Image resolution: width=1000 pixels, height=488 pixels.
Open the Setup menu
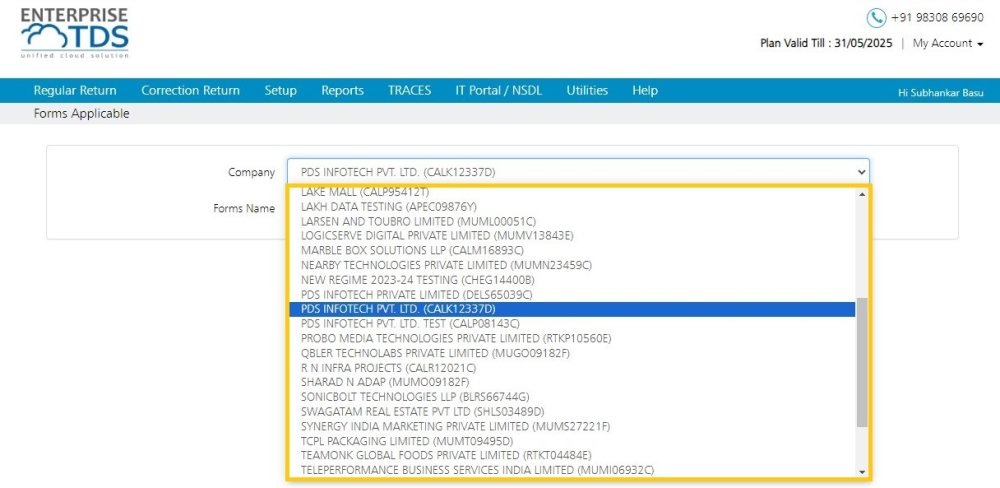pyautogui.click(x=281, y=91)
